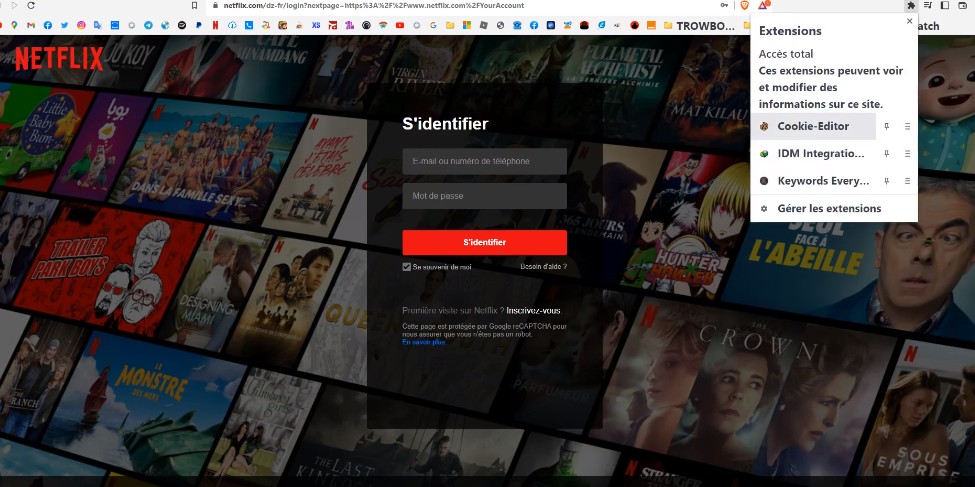Open more options for Keywords Everywhere
Viewport: 975px width, 487px height.
907,181
